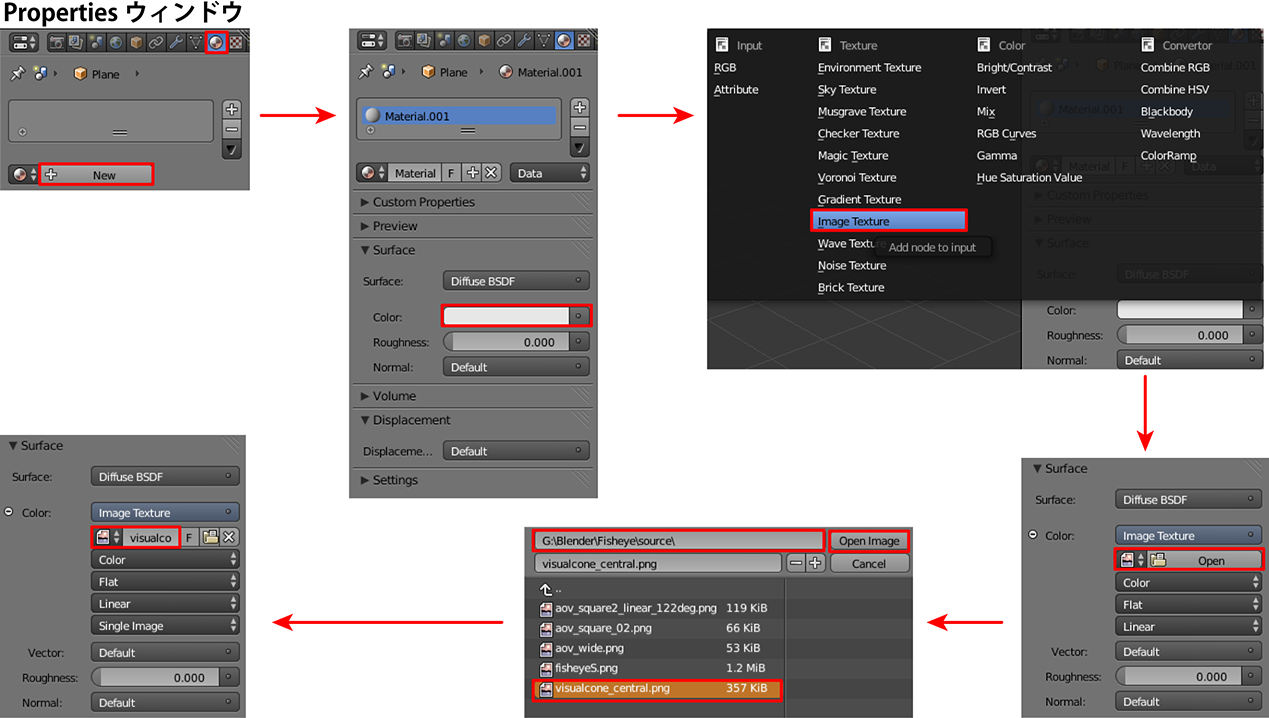
Task: Open Modifiers wrench tab in the first panel
Action: 176,42
